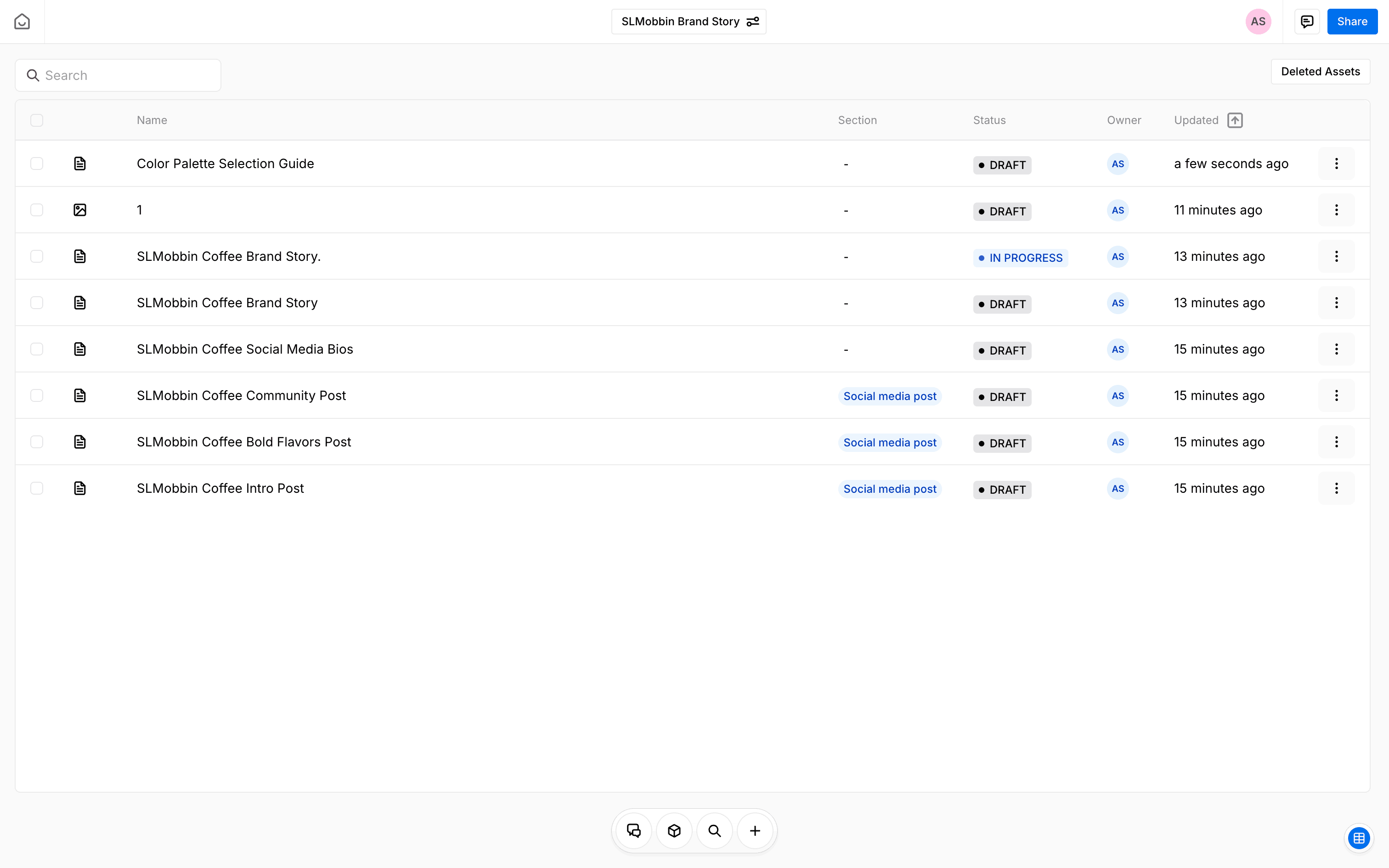The height and width of the screenshot is (868, 1389).
Task: Click the AS user avatar
Action: coord(1258,22)
